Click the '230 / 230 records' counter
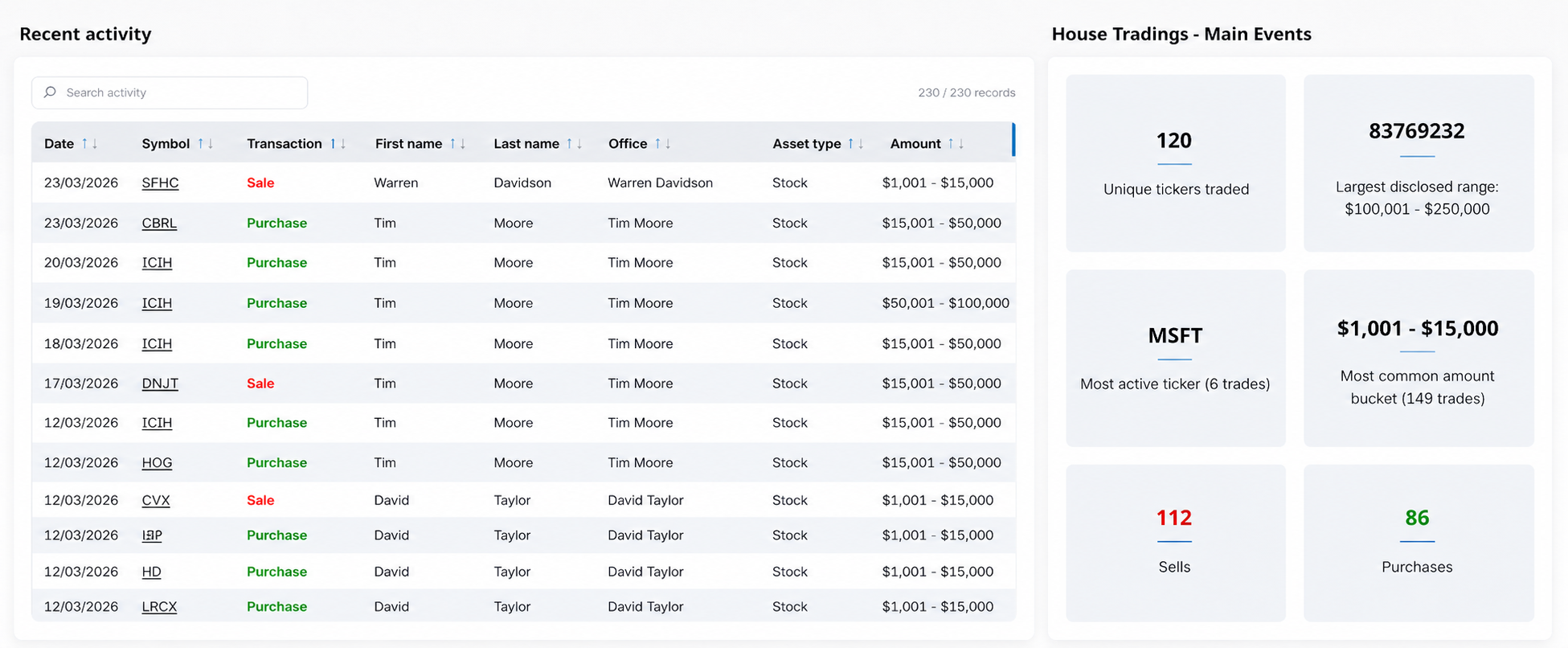 coord(966,92)
